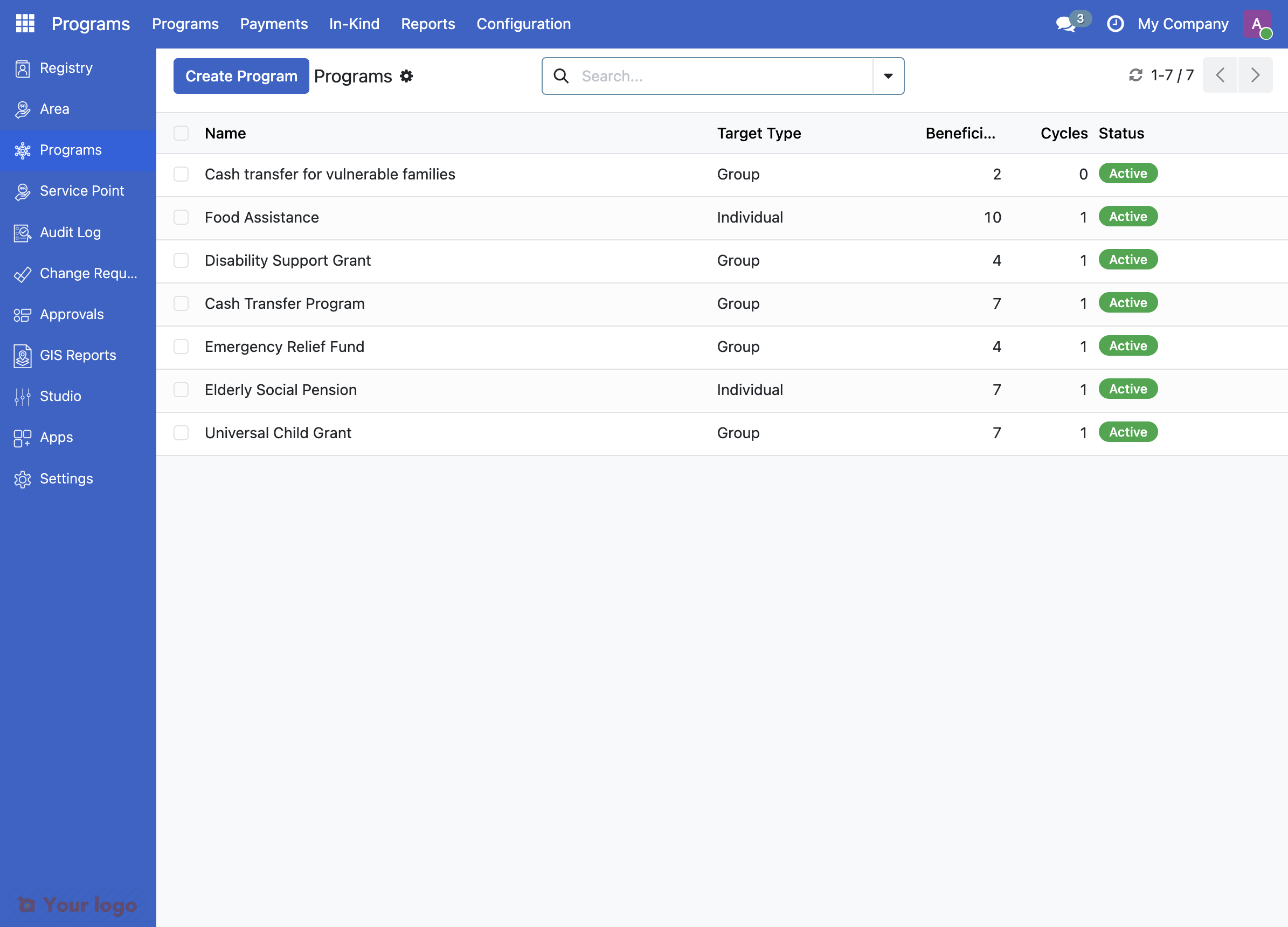The width and height of the screenshot is (1288, 927).
Task: Select all programs with the header checkbox
Action: (181, 133)
